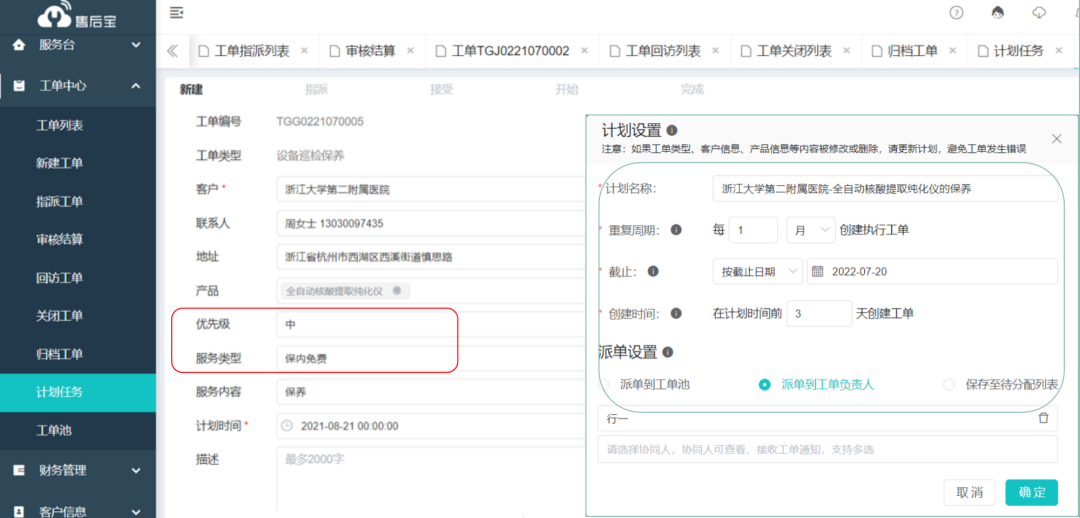
Task: Open help via question mark icon
Action: coord(956,12)
